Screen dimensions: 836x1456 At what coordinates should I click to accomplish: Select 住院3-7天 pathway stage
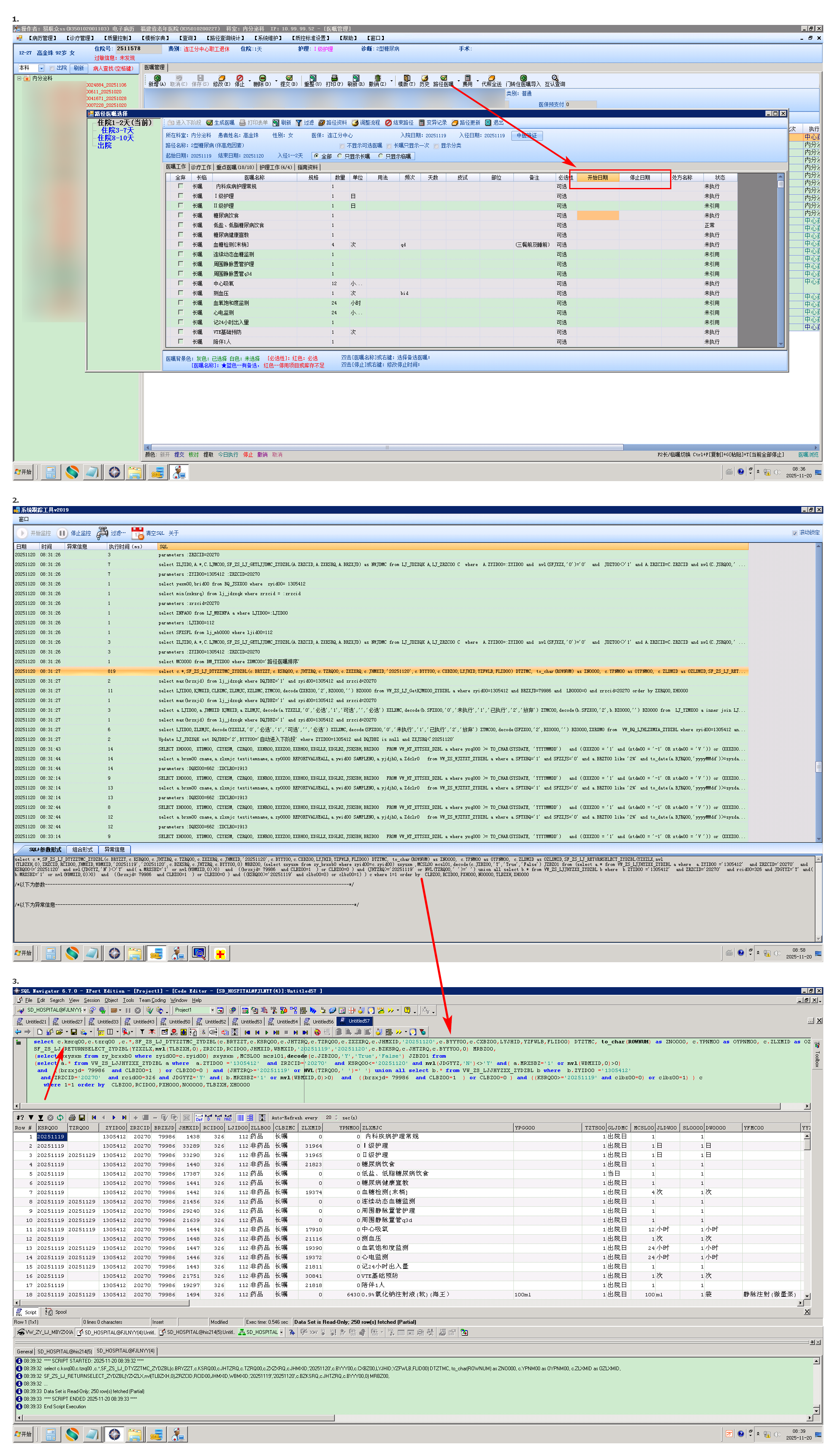pyautogui.click(x=117, y=131)
